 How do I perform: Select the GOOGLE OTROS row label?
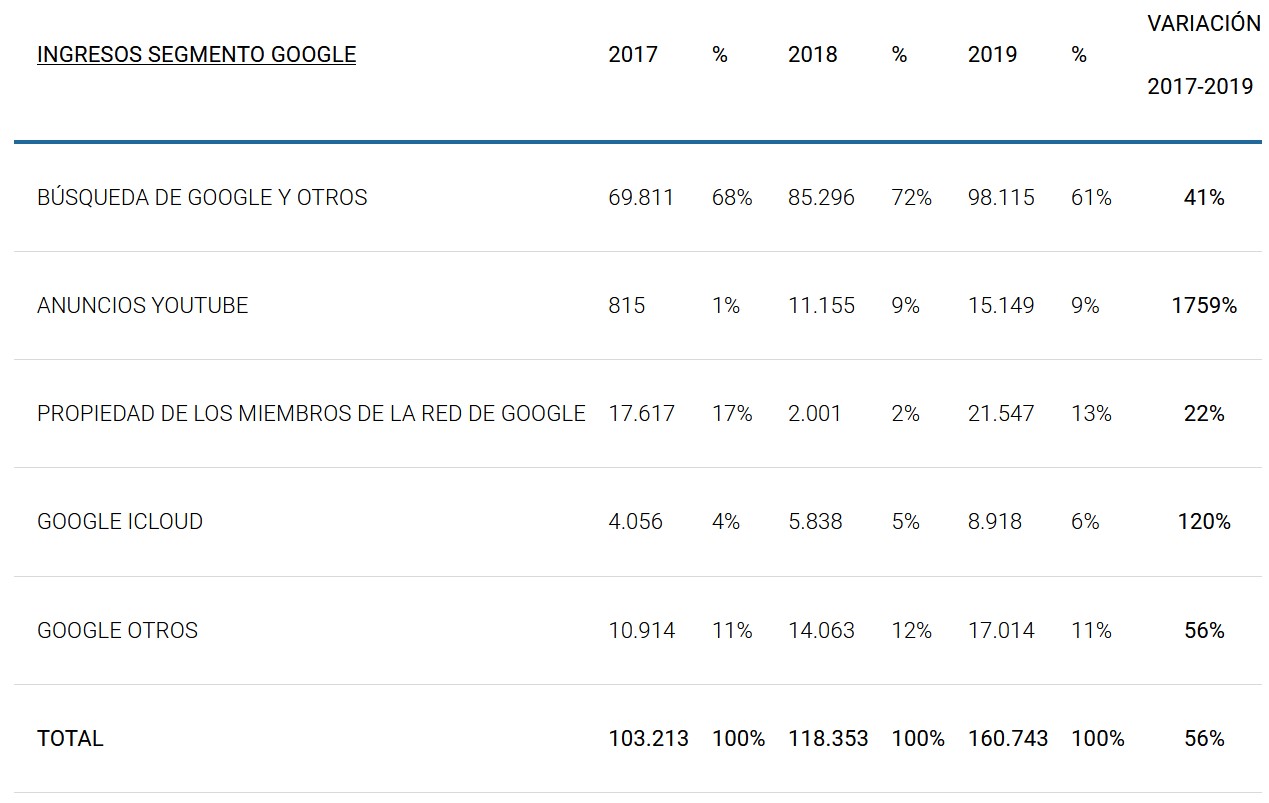tap(118, 631)
